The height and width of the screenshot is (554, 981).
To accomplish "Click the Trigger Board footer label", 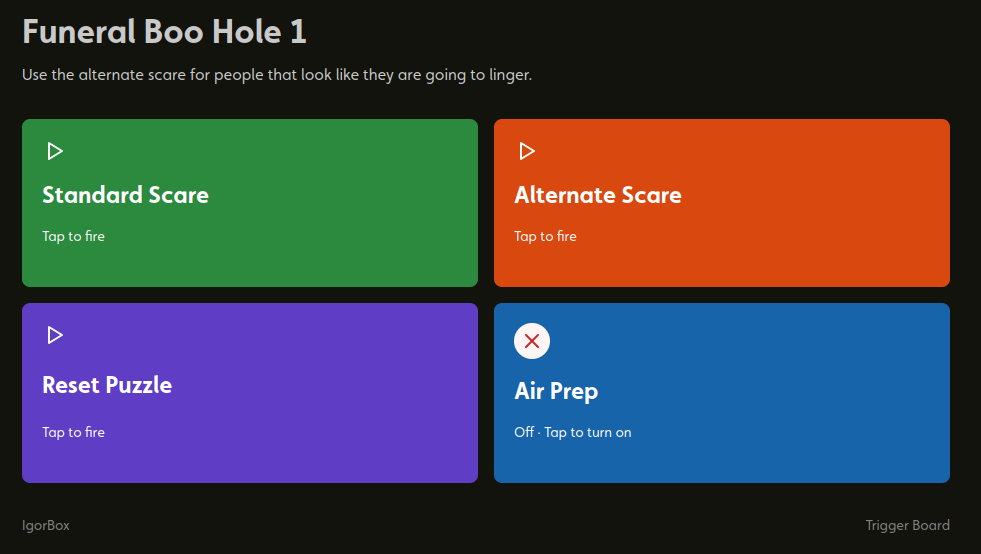I will (x=907, y=525).
